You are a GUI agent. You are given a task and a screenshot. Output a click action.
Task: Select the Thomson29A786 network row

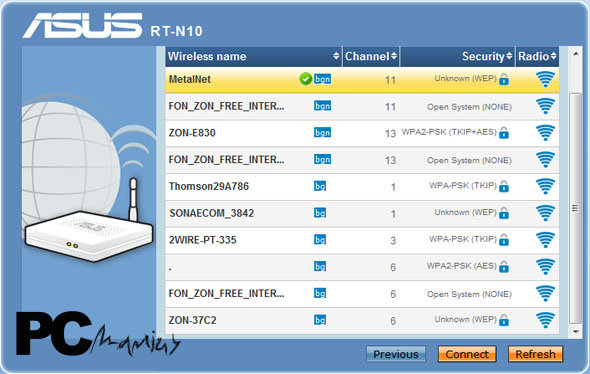tap(362, 187)
